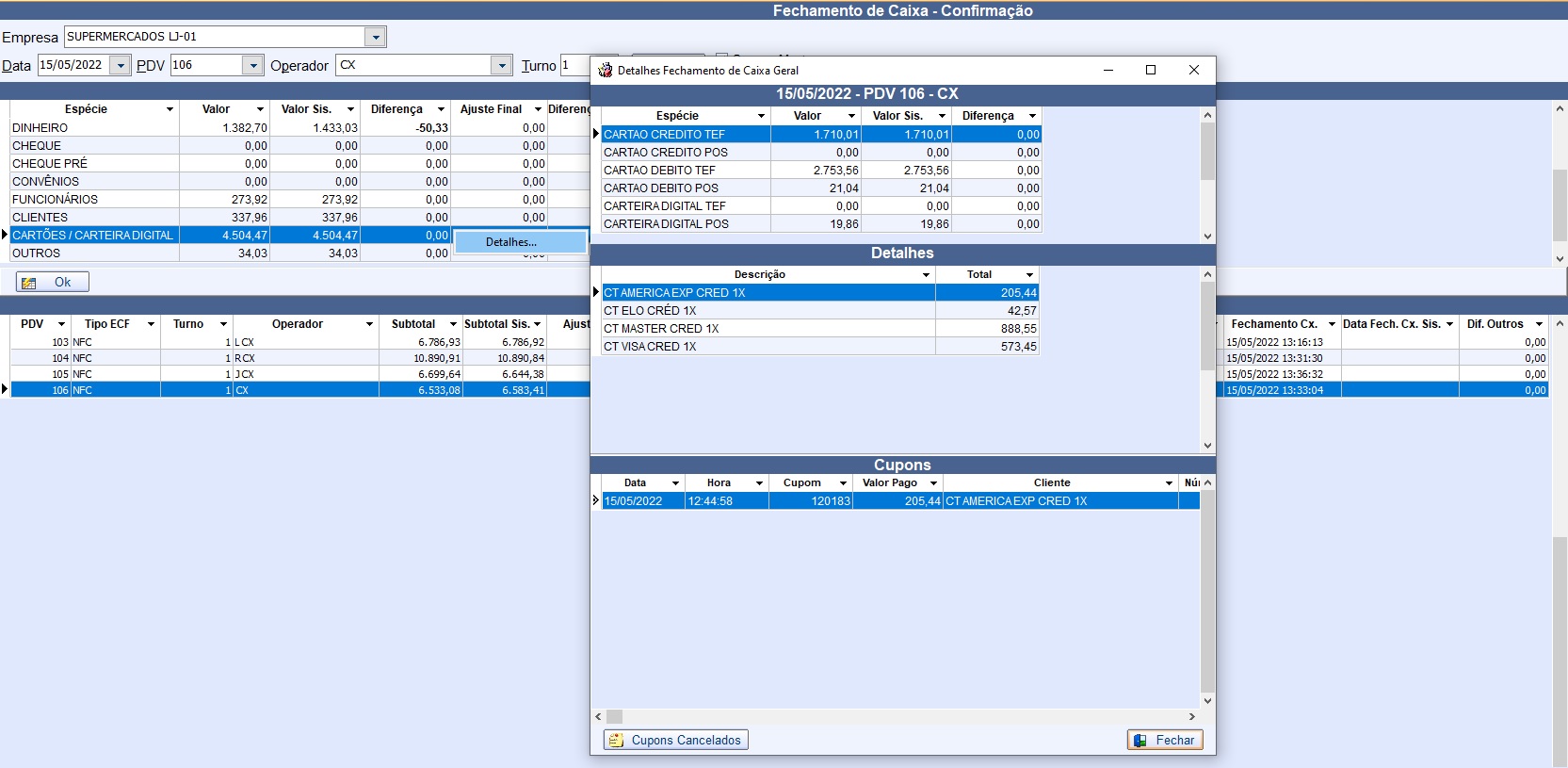
Task: Select the FUNCIONÁRIOS row
Action: click(x=299, y=200)
